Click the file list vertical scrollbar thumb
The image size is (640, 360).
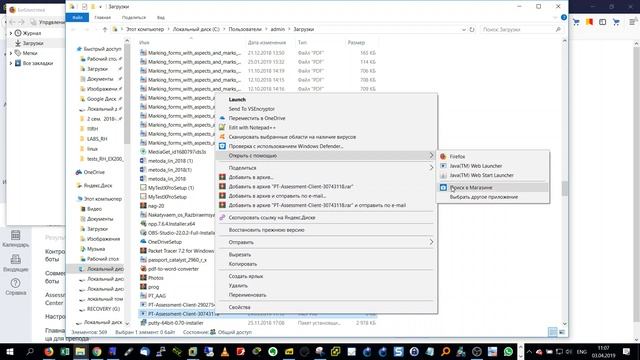[565, 189]
